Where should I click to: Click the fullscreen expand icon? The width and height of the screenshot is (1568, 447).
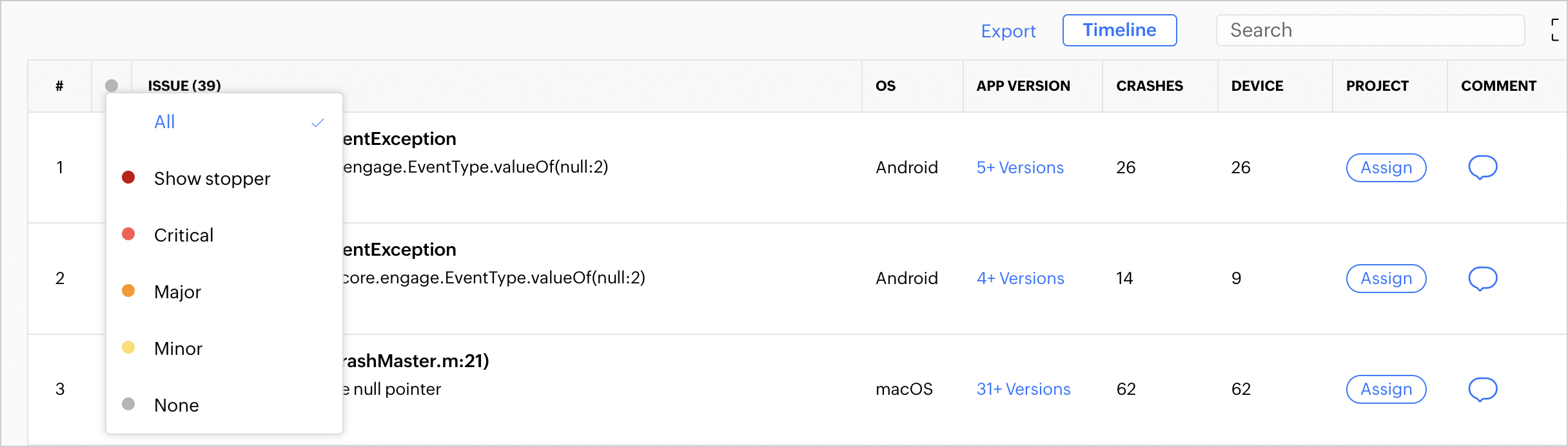[x=1554, y=30]
